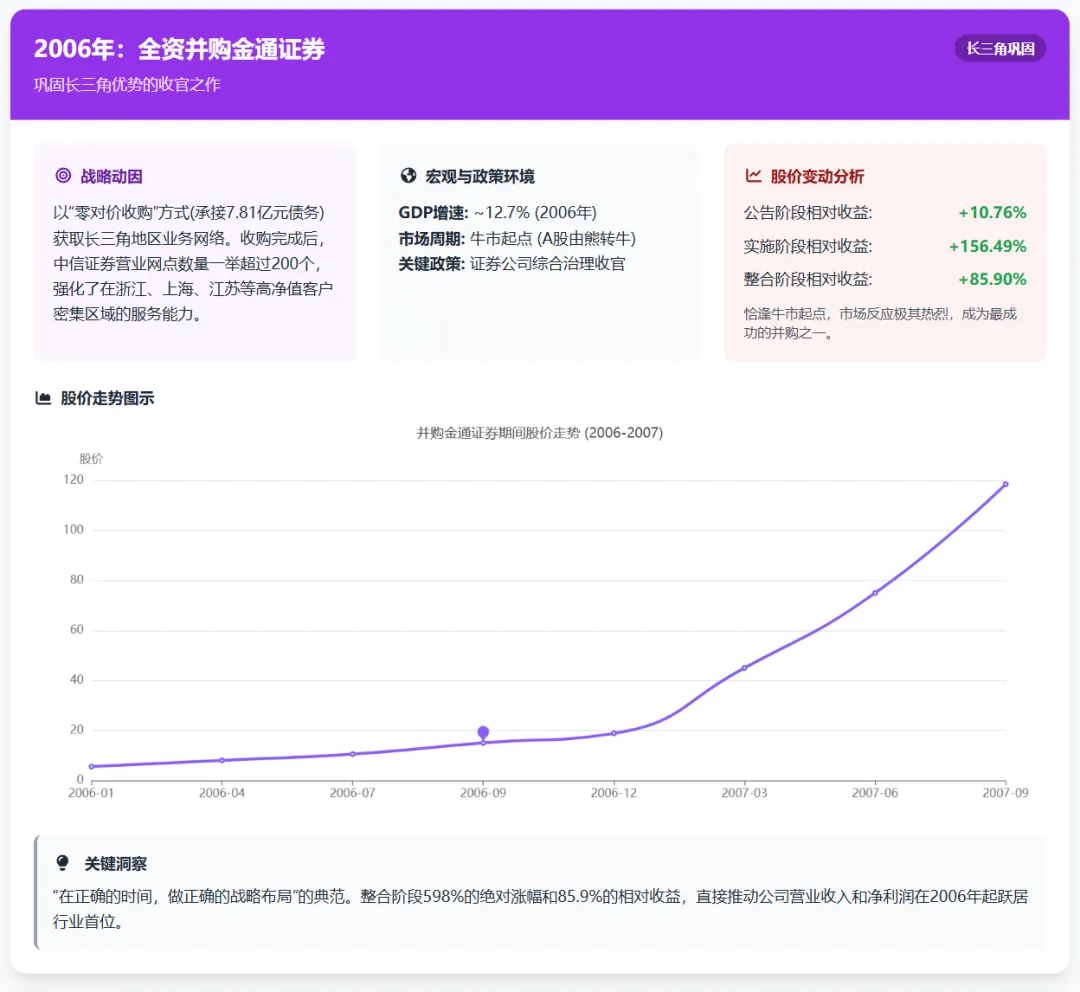Screen dimensions: 1080x992
Task: Click the 宏观与政策环境 heading
Action: 479,176
